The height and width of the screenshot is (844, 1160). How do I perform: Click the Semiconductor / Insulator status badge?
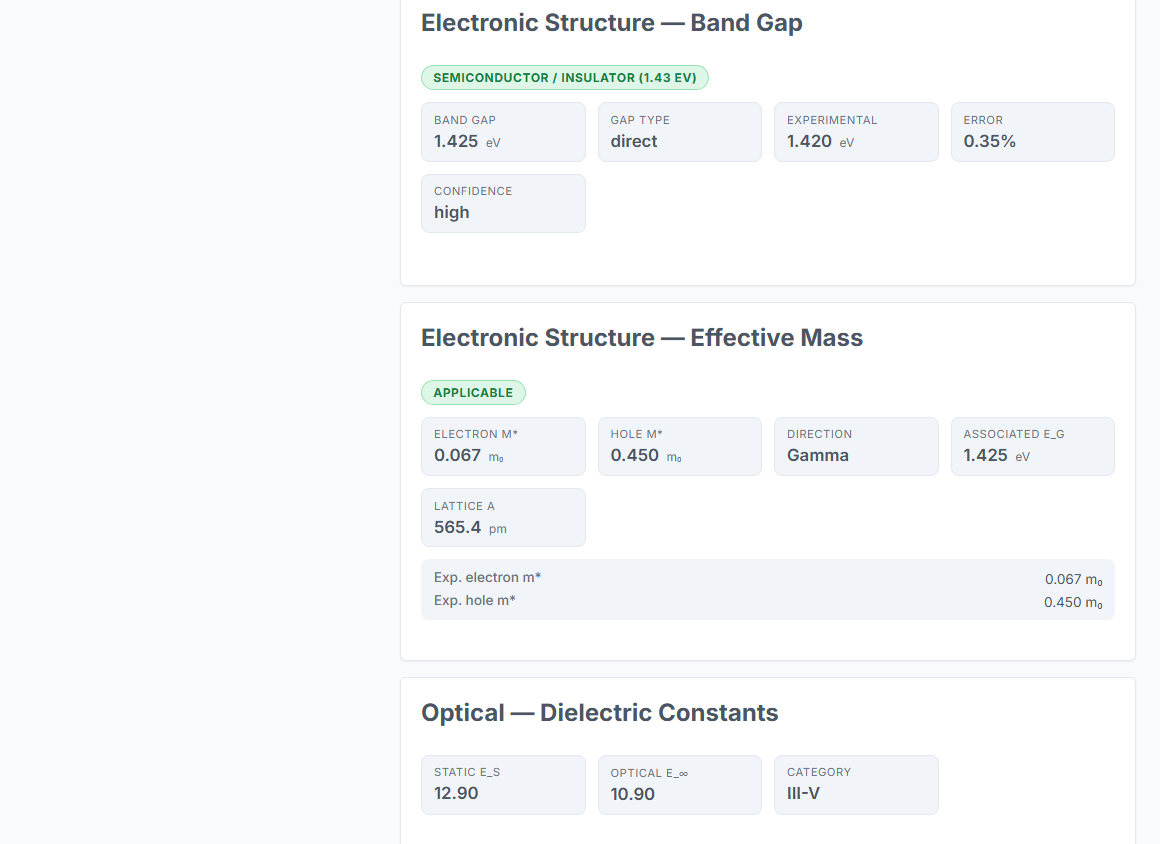564,78
